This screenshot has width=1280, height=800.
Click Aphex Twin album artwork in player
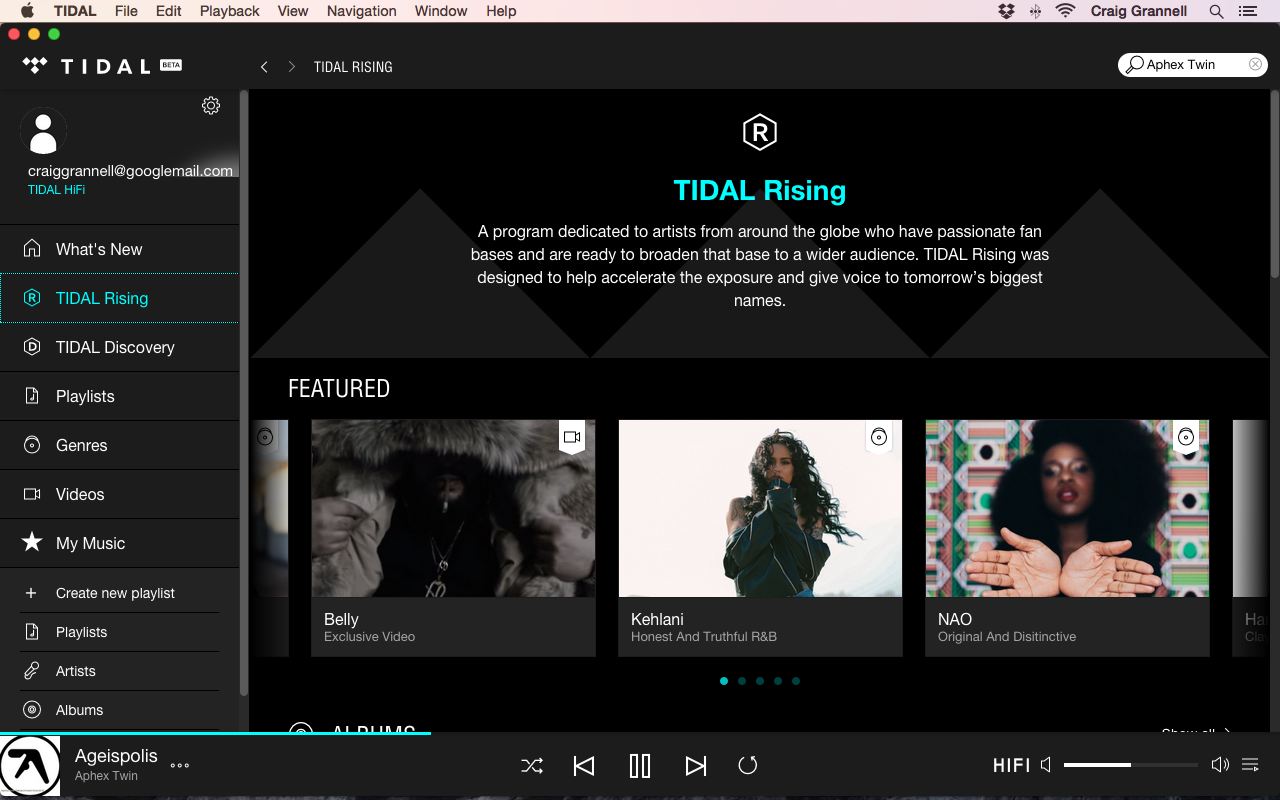click(30, 766)
